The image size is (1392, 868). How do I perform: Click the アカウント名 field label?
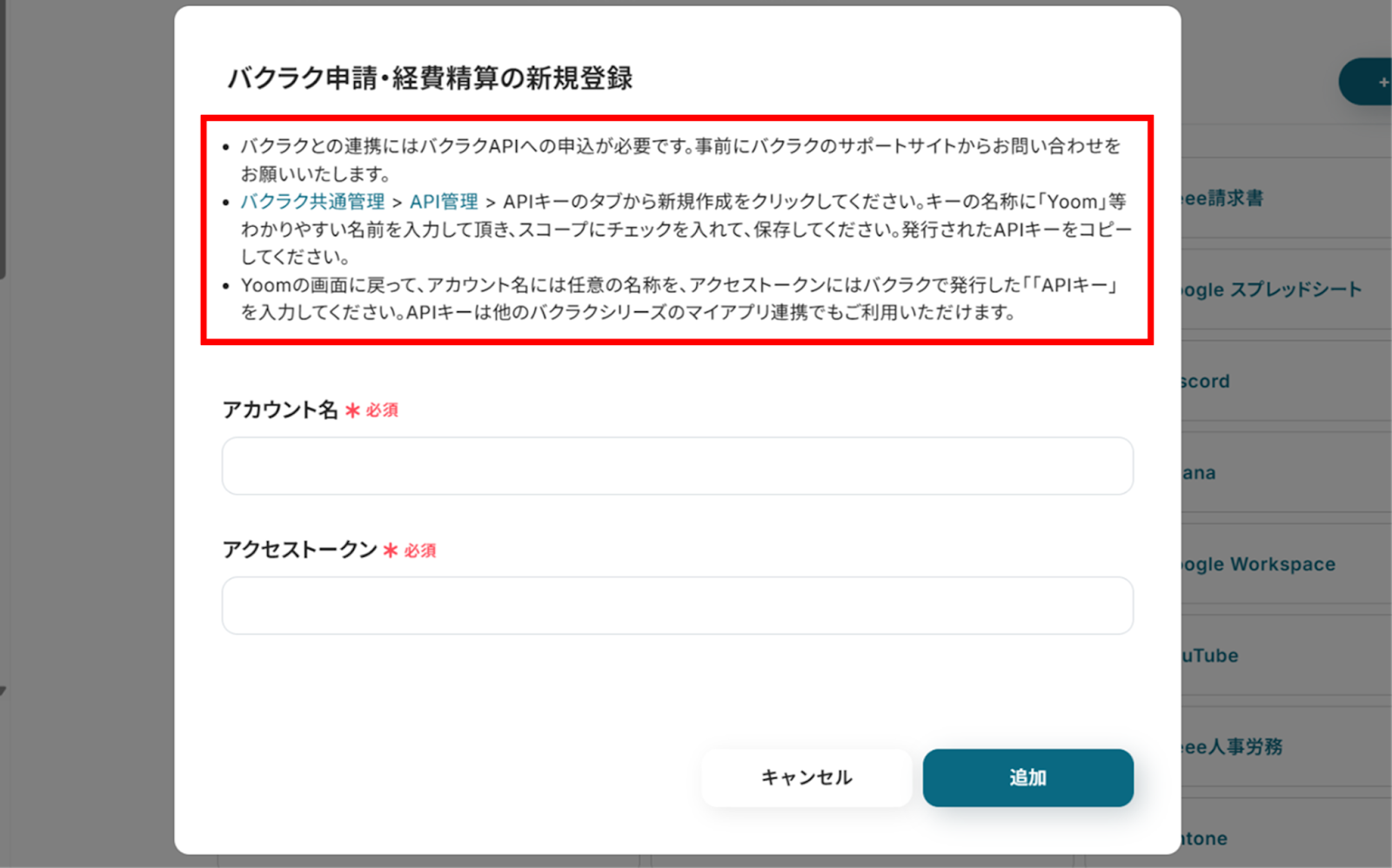point(280,410)
